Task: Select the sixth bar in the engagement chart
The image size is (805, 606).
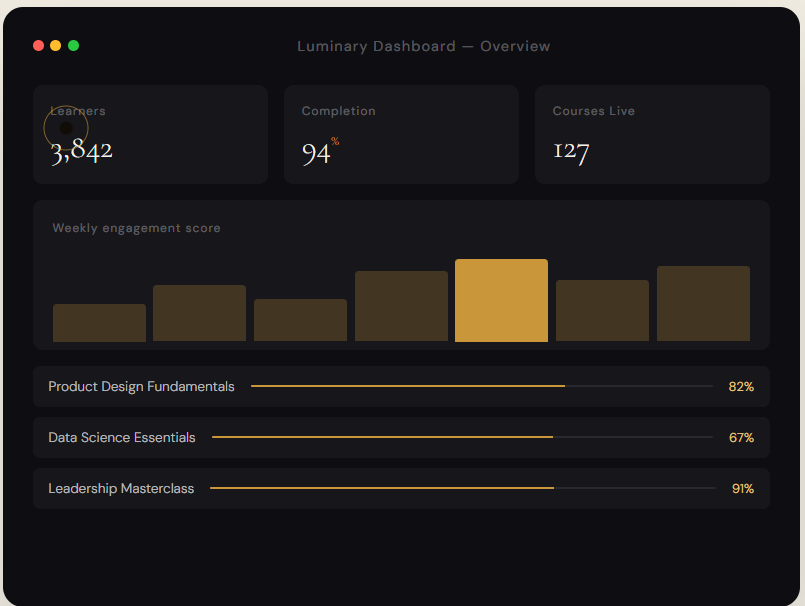Action: (x=602, y=311)
